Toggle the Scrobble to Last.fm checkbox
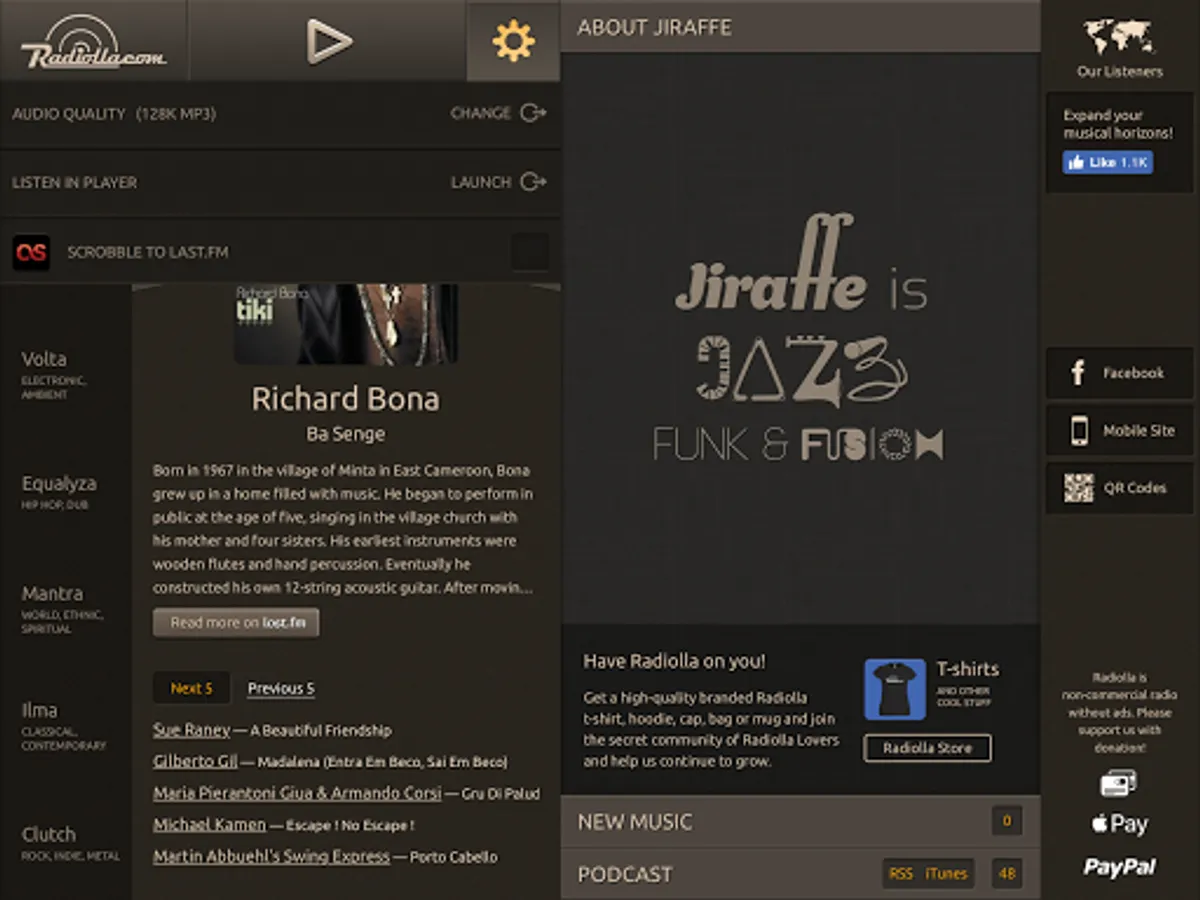Viewport: 1200px width, 900px height. point(530,252)
